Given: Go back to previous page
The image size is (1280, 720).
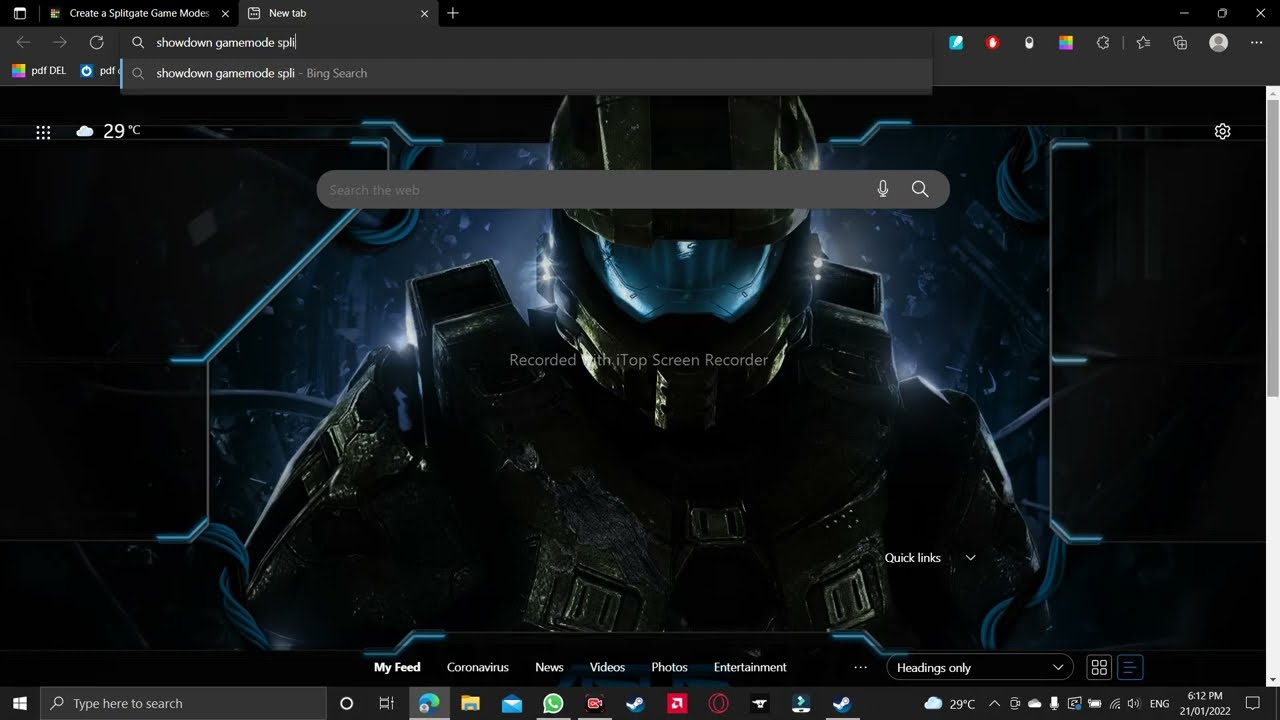Looking at the screenshot, I should tap(23, 42).
